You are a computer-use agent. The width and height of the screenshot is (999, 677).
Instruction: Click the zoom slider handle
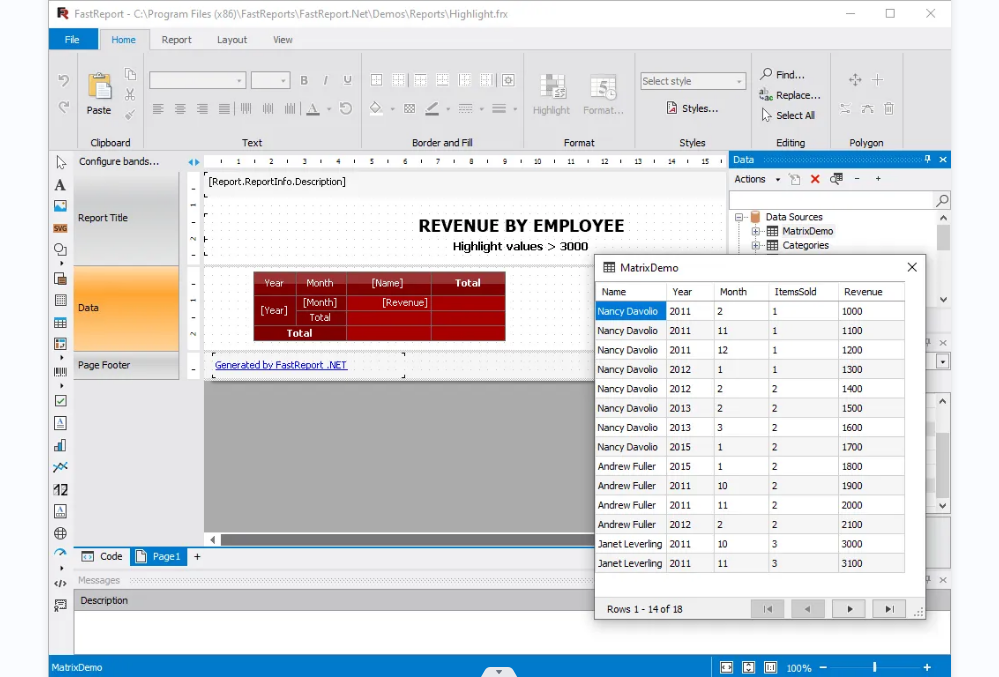875,667
